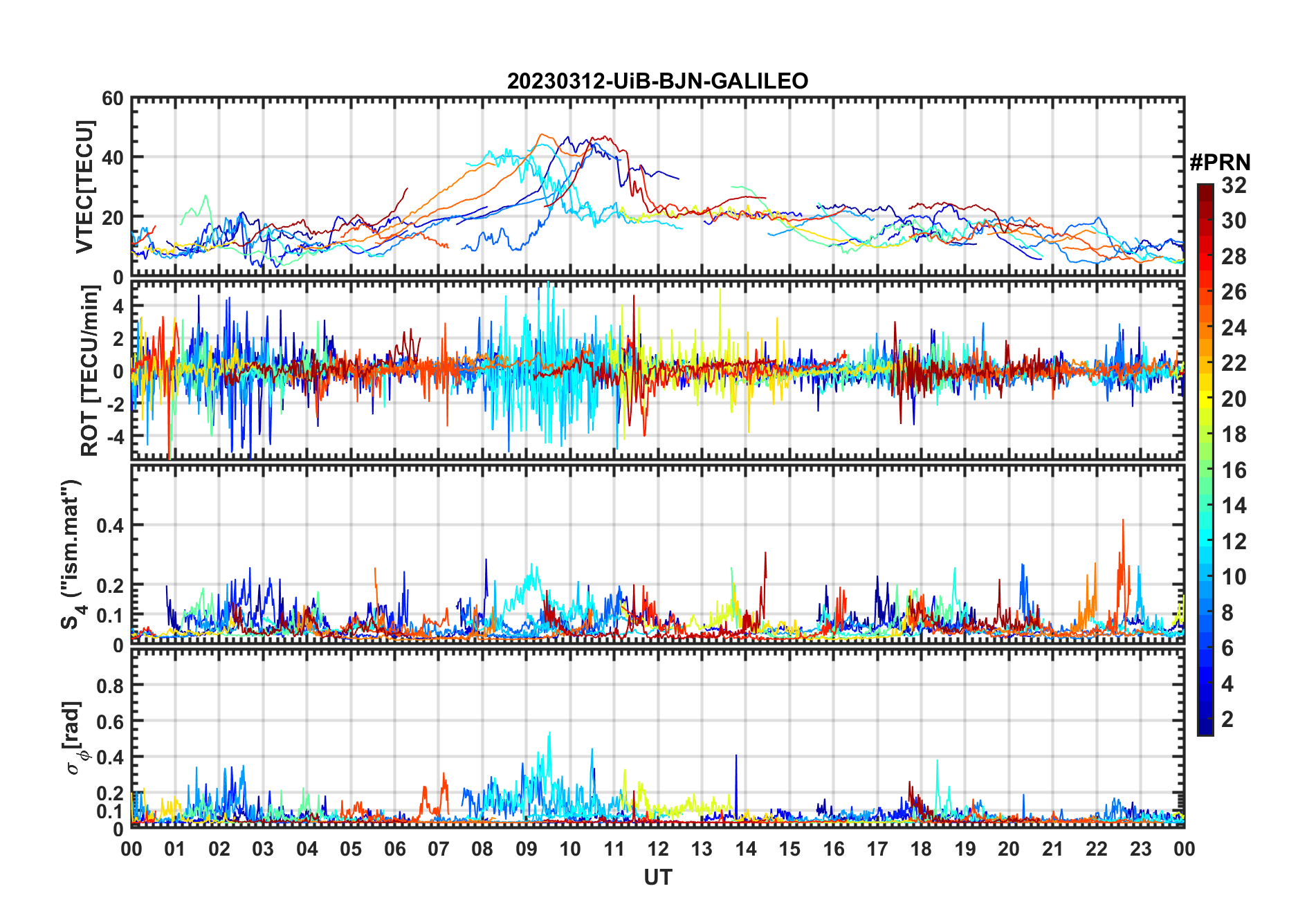Click the 0.6 tick on the sigma-phi axis

[110, 721]
